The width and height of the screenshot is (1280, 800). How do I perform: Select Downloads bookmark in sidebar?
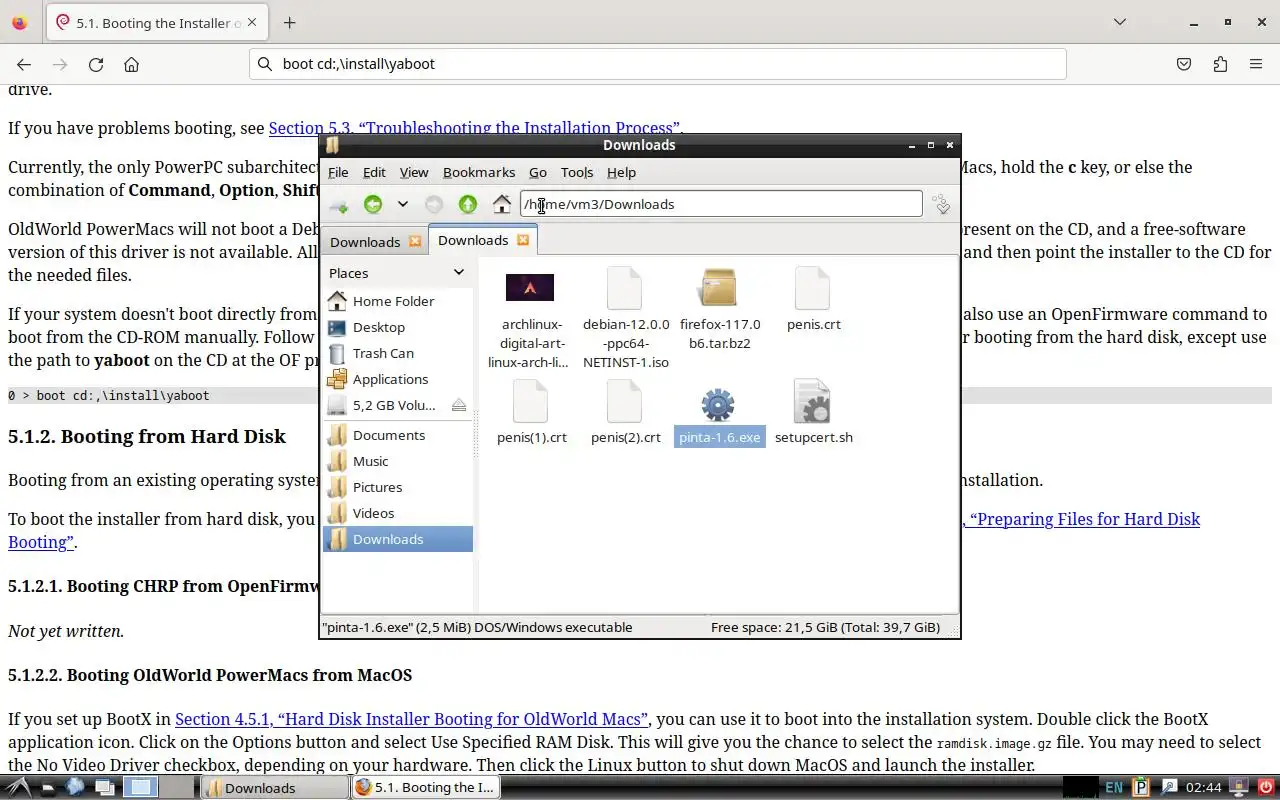coord(397,539)
